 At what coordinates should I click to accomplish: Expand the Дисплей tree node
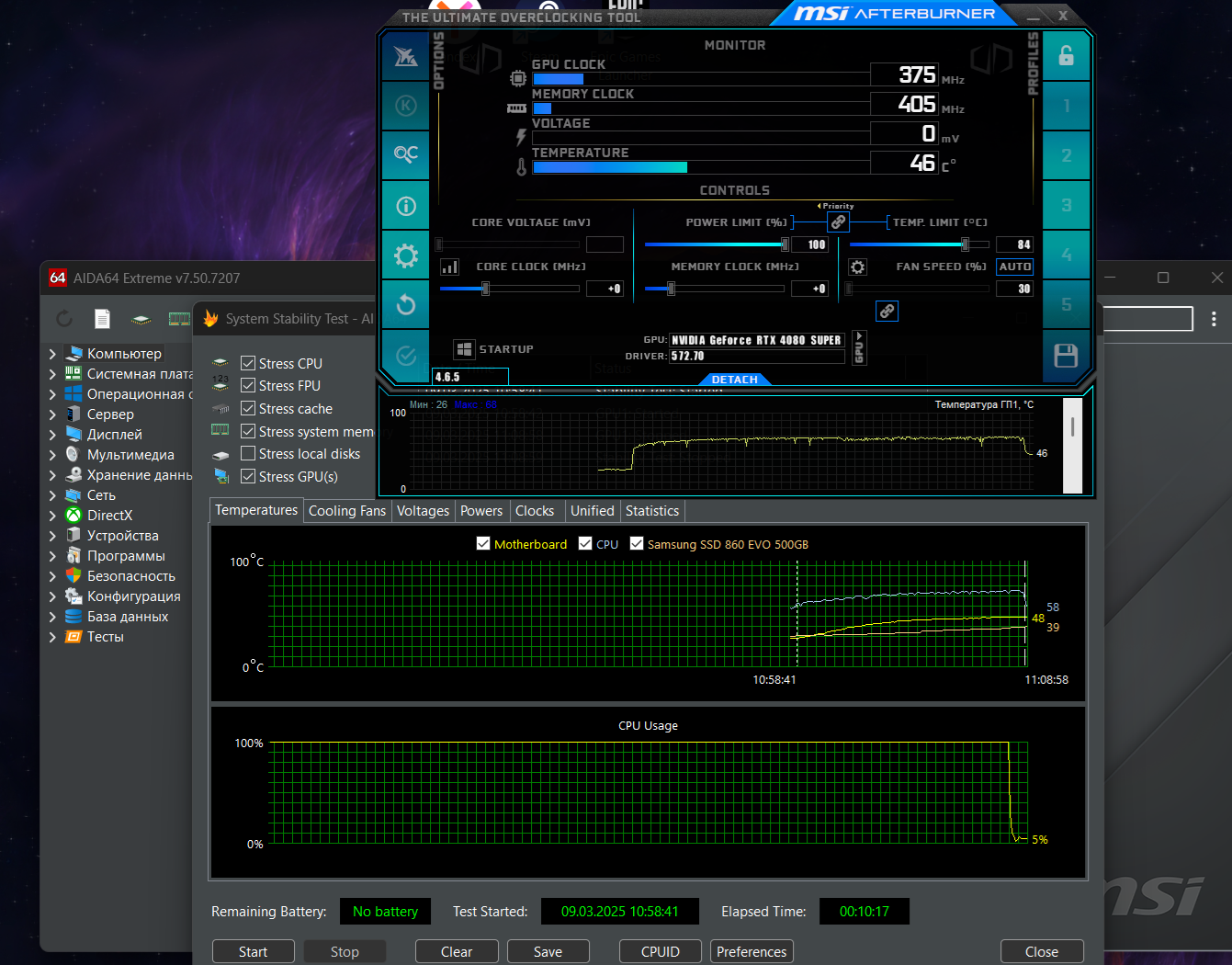(52, 435)
